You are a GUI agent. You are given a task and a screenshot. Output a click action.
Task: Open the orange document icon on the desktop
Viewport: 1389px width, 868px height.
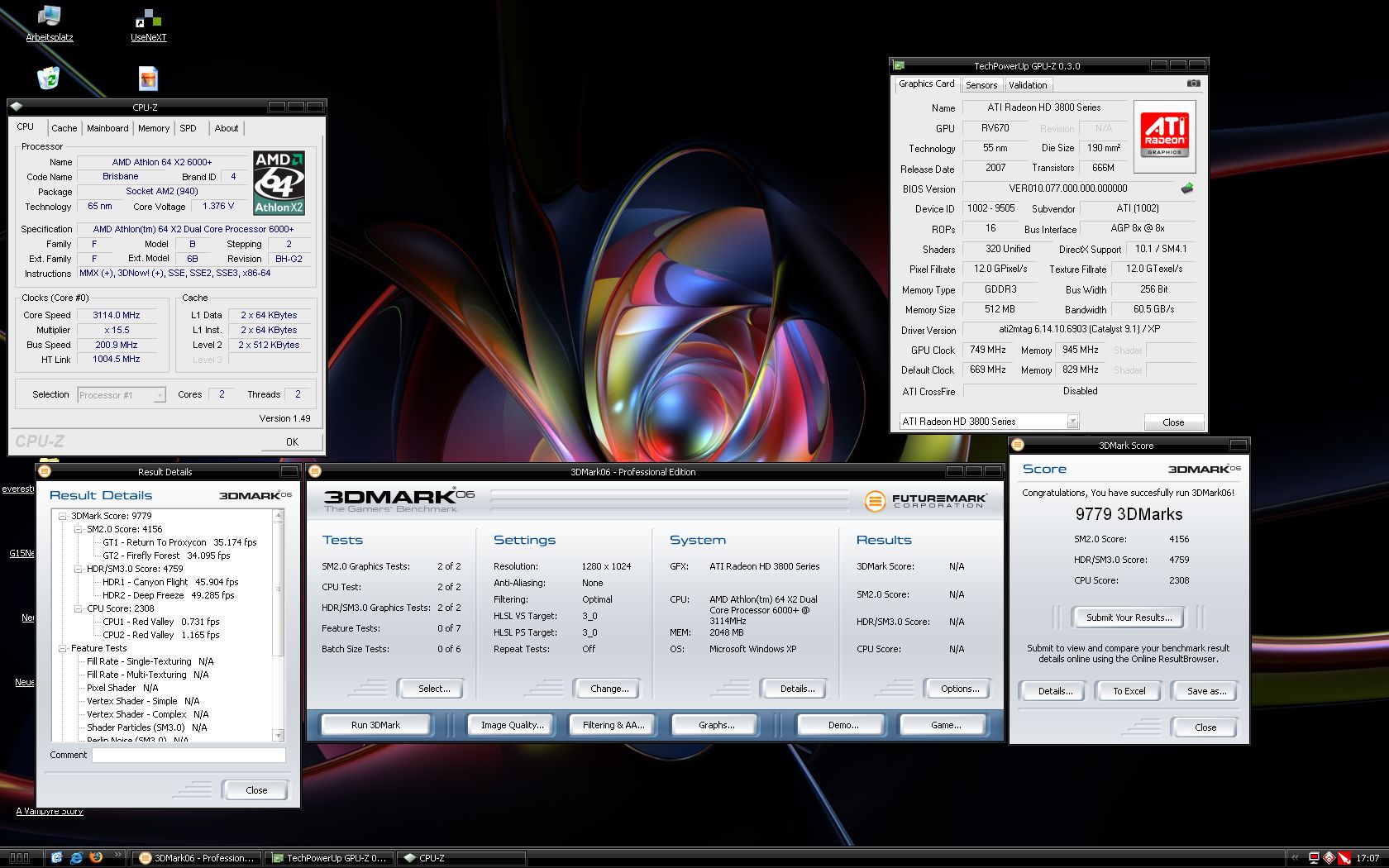tap(148, 79)
